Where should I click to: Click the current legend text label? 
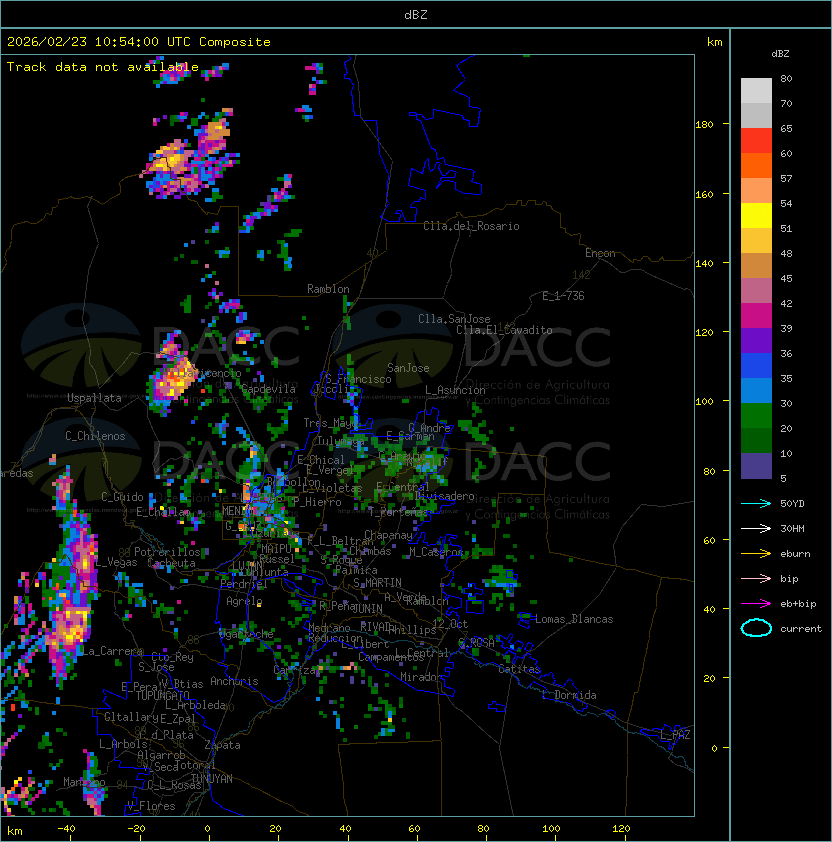click(801, 629)
